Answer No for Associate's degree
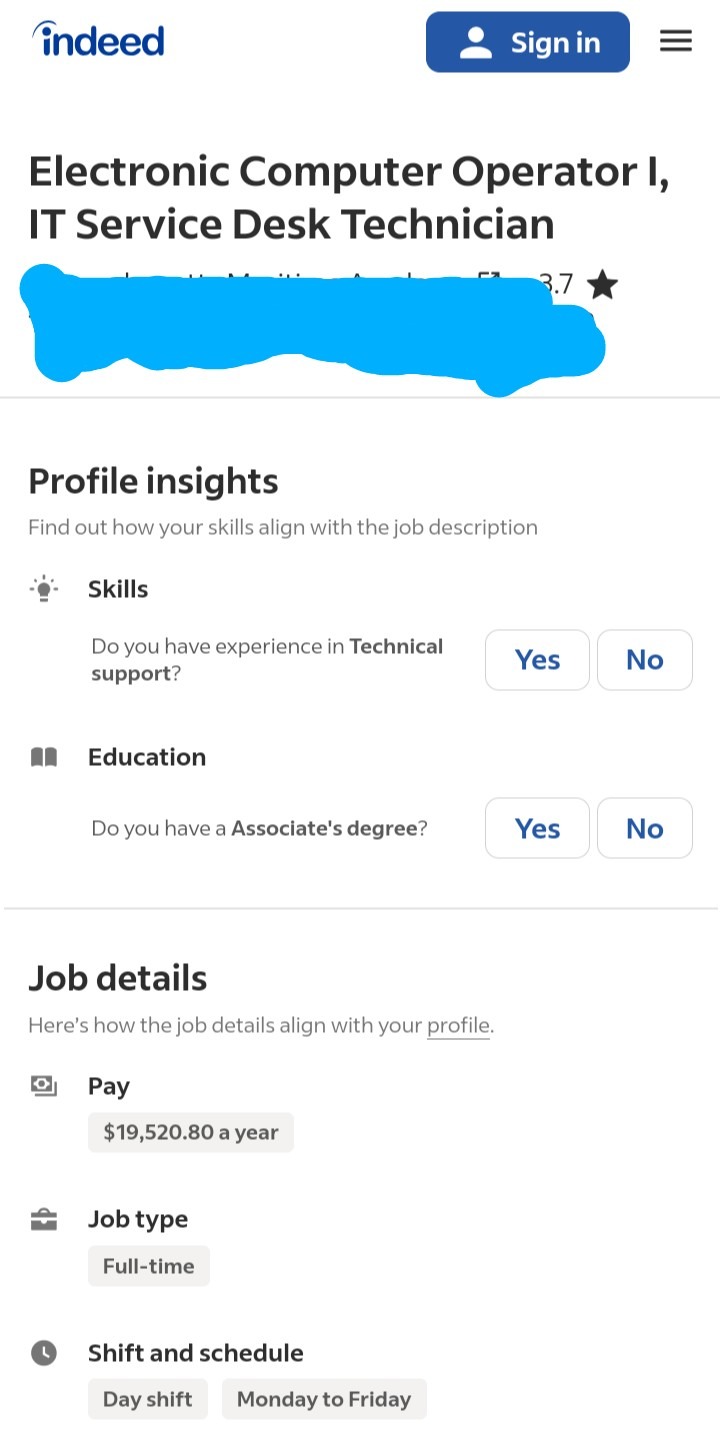This screenshot has width=720, height=1433. click(x=645, y=828)
